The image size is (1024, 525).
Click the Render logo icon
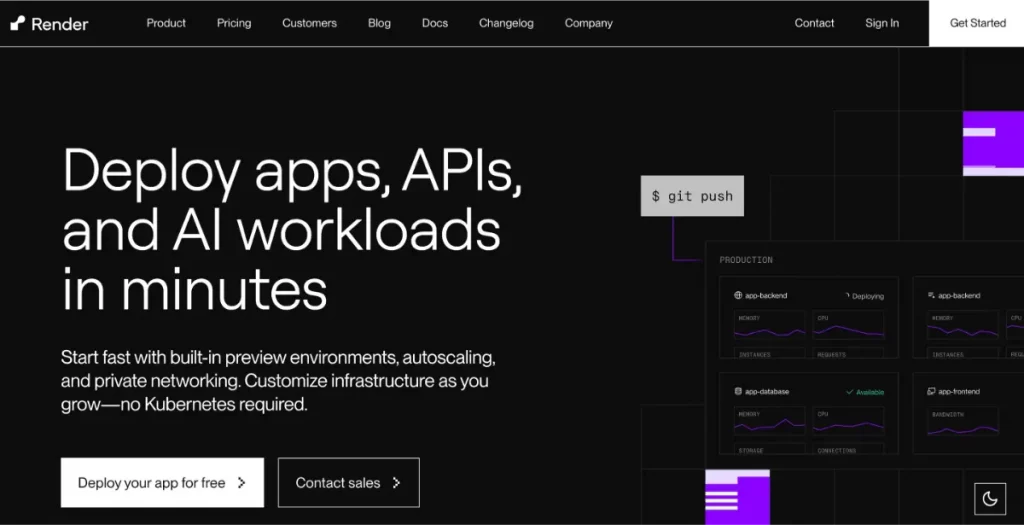[x=17, y=23]
